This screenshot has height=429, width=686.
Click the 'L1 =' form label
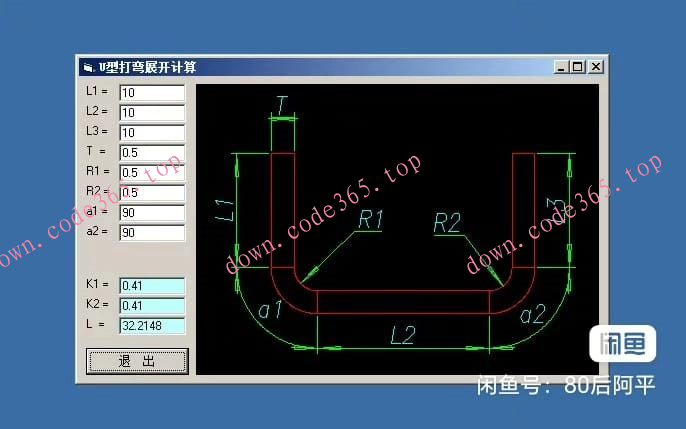coord(97,91)
